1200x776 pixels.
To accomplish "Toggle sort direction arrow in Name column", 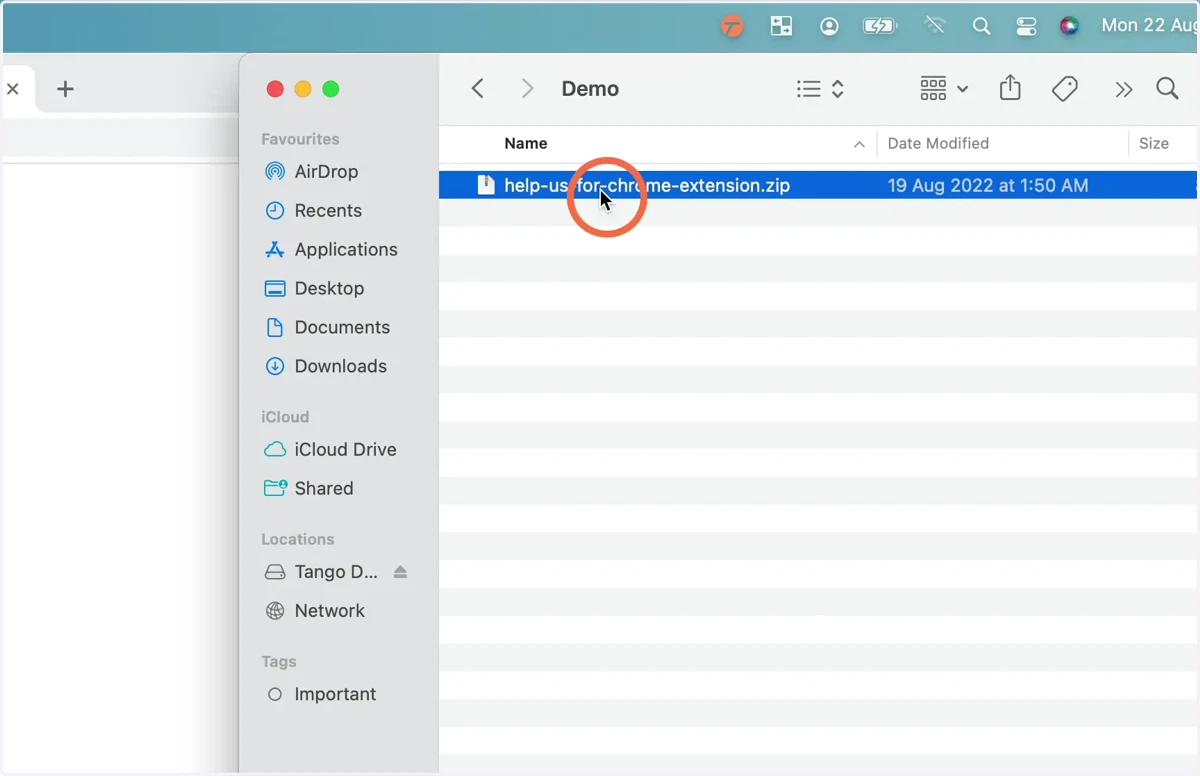I will (859, 145).
